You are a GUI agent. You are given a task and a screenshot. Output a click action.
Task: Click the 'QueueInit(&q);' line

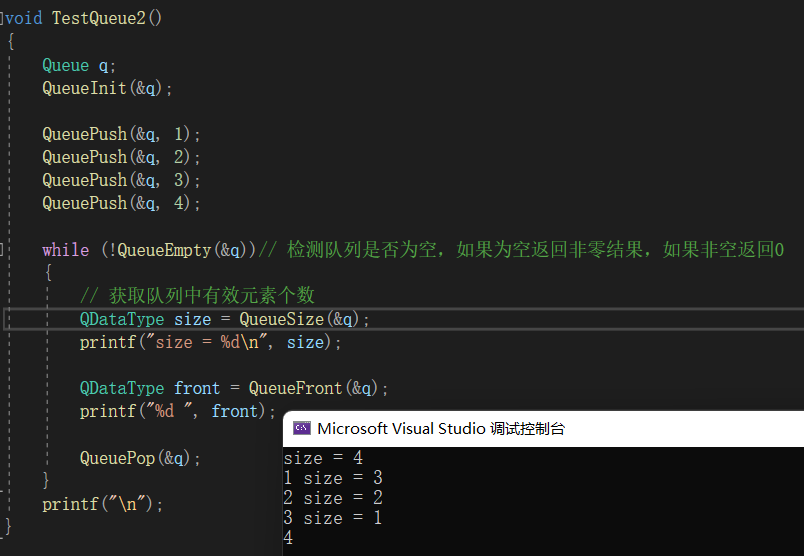107,88
